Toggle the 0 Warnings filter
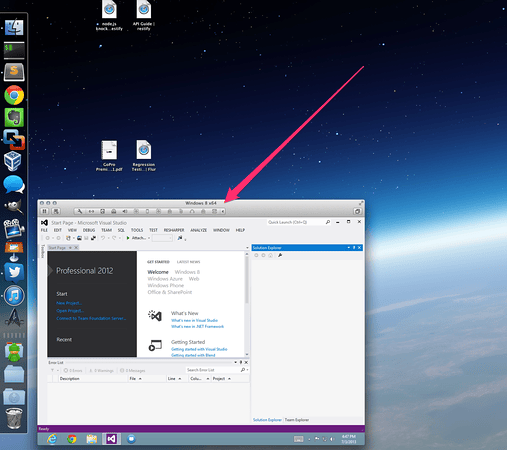Screen dimensions: 507x450 (x=101, y=370)
